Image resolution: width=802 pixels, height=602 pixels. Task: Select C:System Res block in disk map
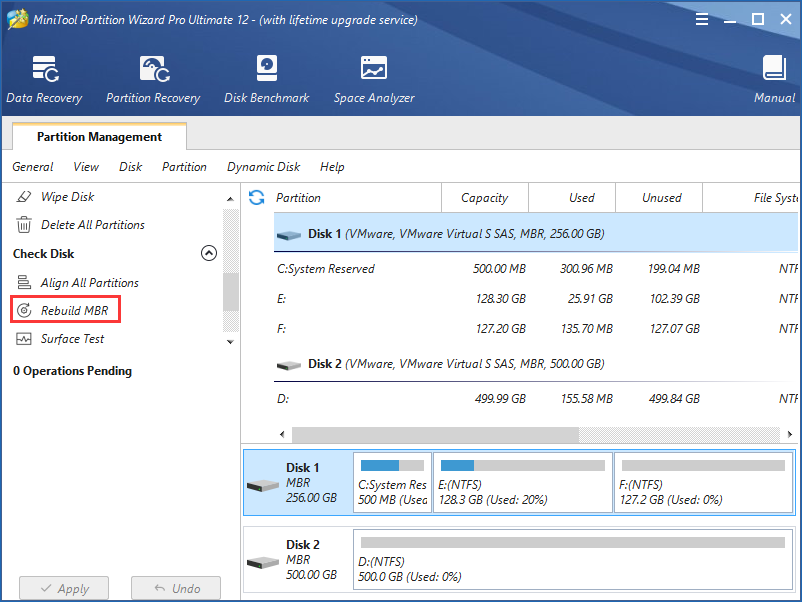[392, 482]
